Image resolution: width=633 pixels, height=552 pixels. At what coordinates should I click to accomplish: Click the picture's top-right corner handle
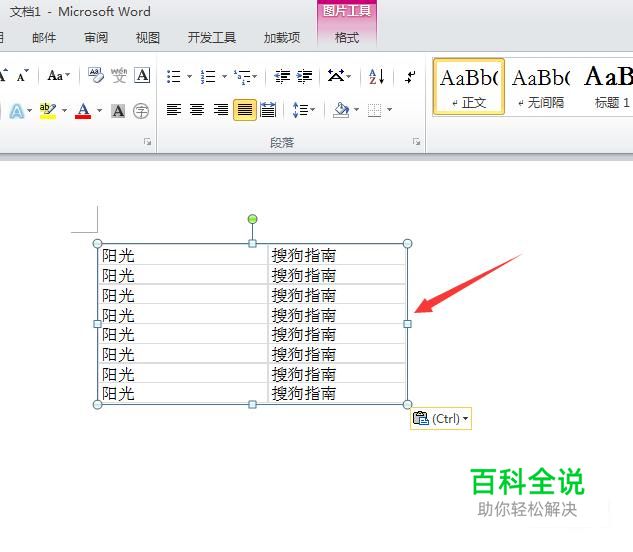click(407, 243)
